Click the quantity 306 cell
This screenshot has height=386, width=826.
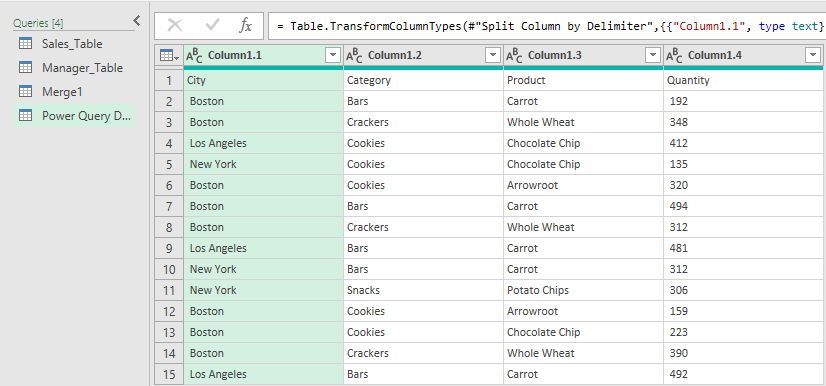pyautogui.click(x=743, y=290)
